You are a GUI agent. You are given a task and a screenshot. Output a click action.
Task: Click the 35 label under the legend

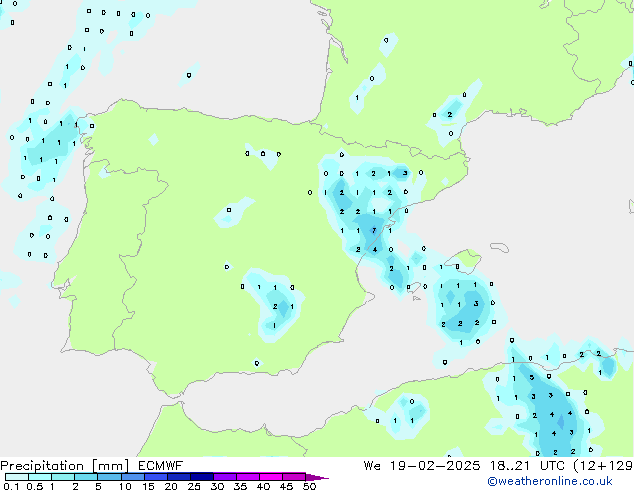240,486
